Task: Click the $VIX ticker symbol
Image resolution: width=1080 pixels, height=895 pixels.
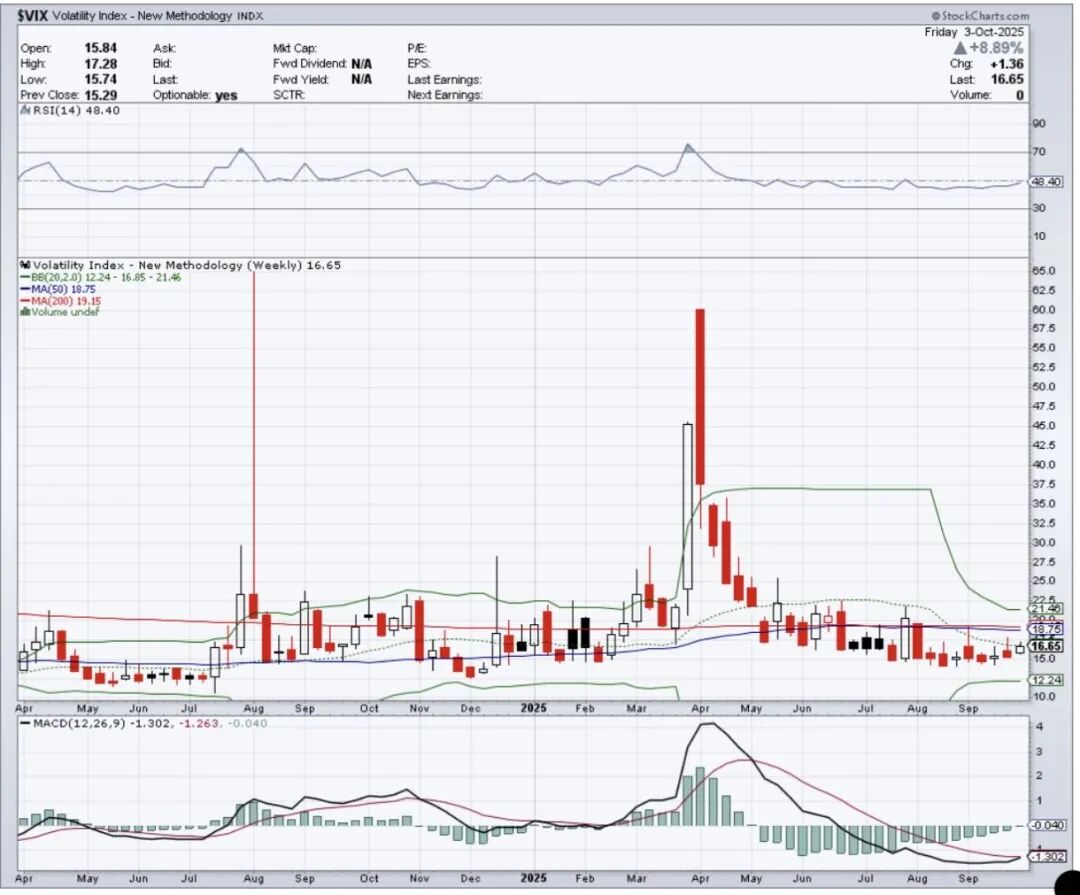Action: pyautogui.click(x=32, y=15)
